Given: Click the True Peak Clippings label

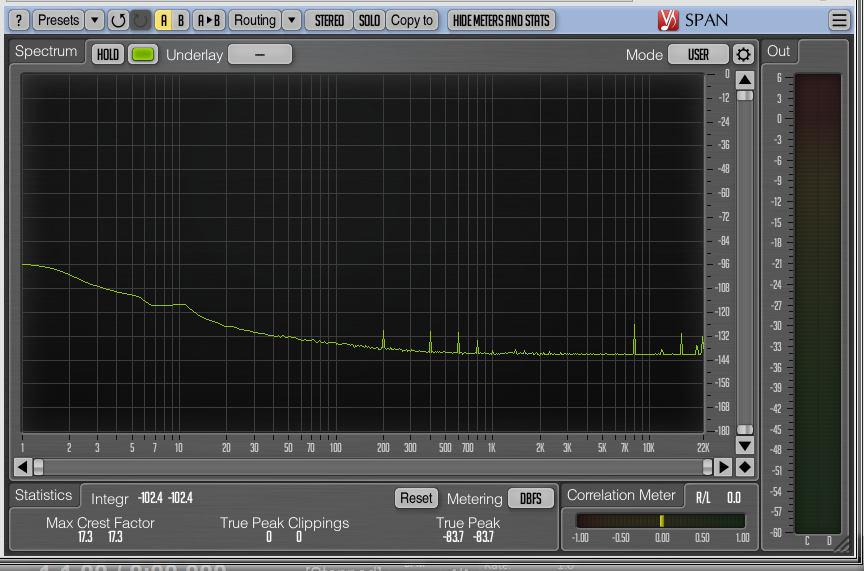Looking at the screenshot, I should (284, 522).
